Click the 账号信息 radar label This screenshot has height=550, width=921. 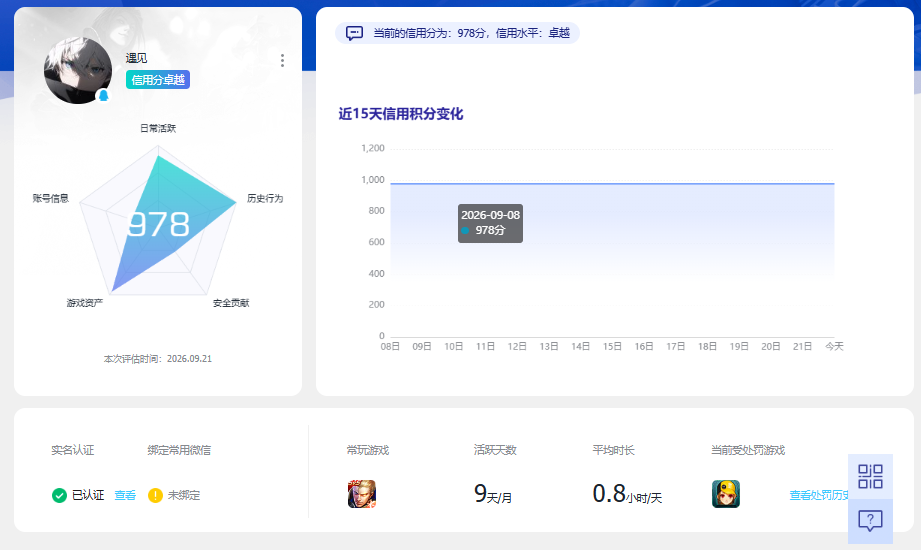pos(51,198)
